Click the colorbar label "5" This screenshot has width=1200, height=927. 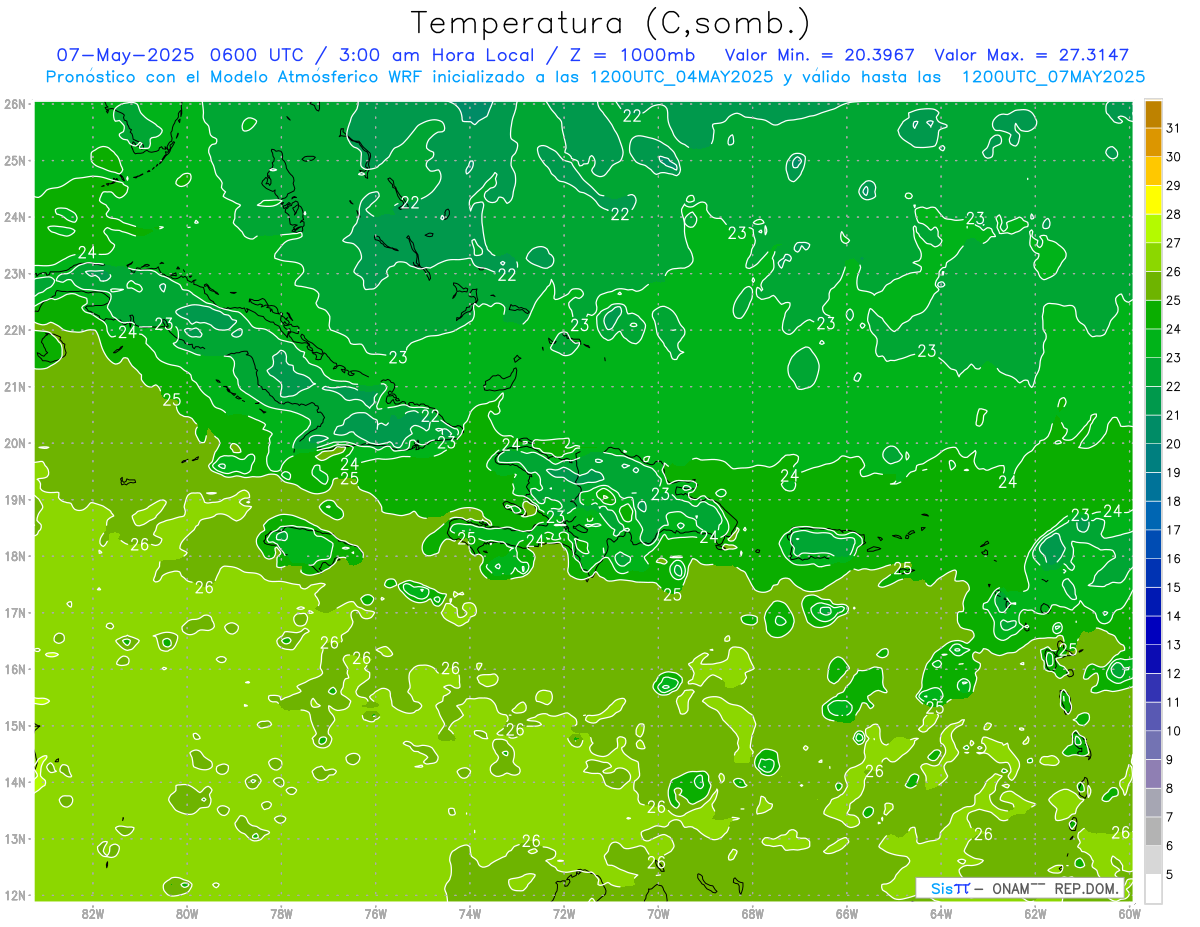click(x=1170, y=873)
